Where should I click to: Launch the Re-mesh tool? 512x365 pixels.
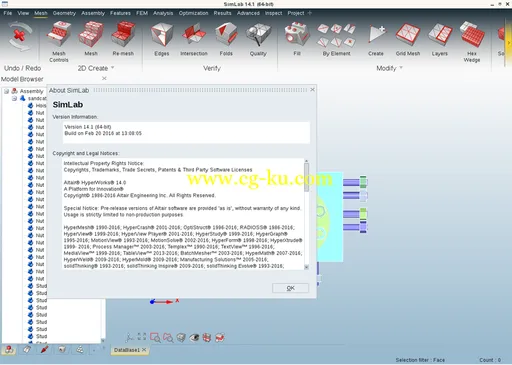pyautogui.click(x=123, y=38)
